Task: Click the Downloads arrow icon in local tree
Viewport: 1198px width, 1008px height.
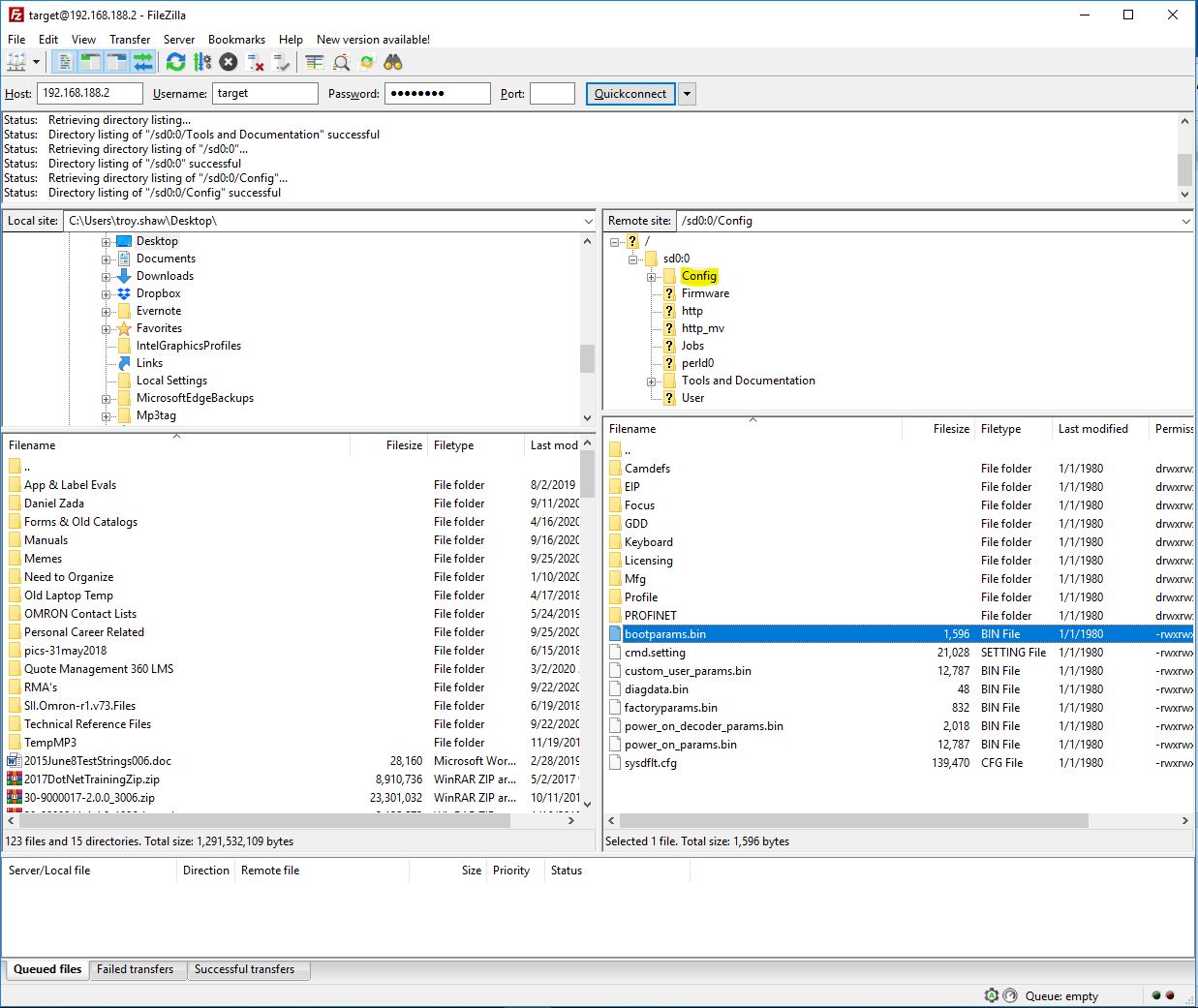Action: tap(124, 276)
